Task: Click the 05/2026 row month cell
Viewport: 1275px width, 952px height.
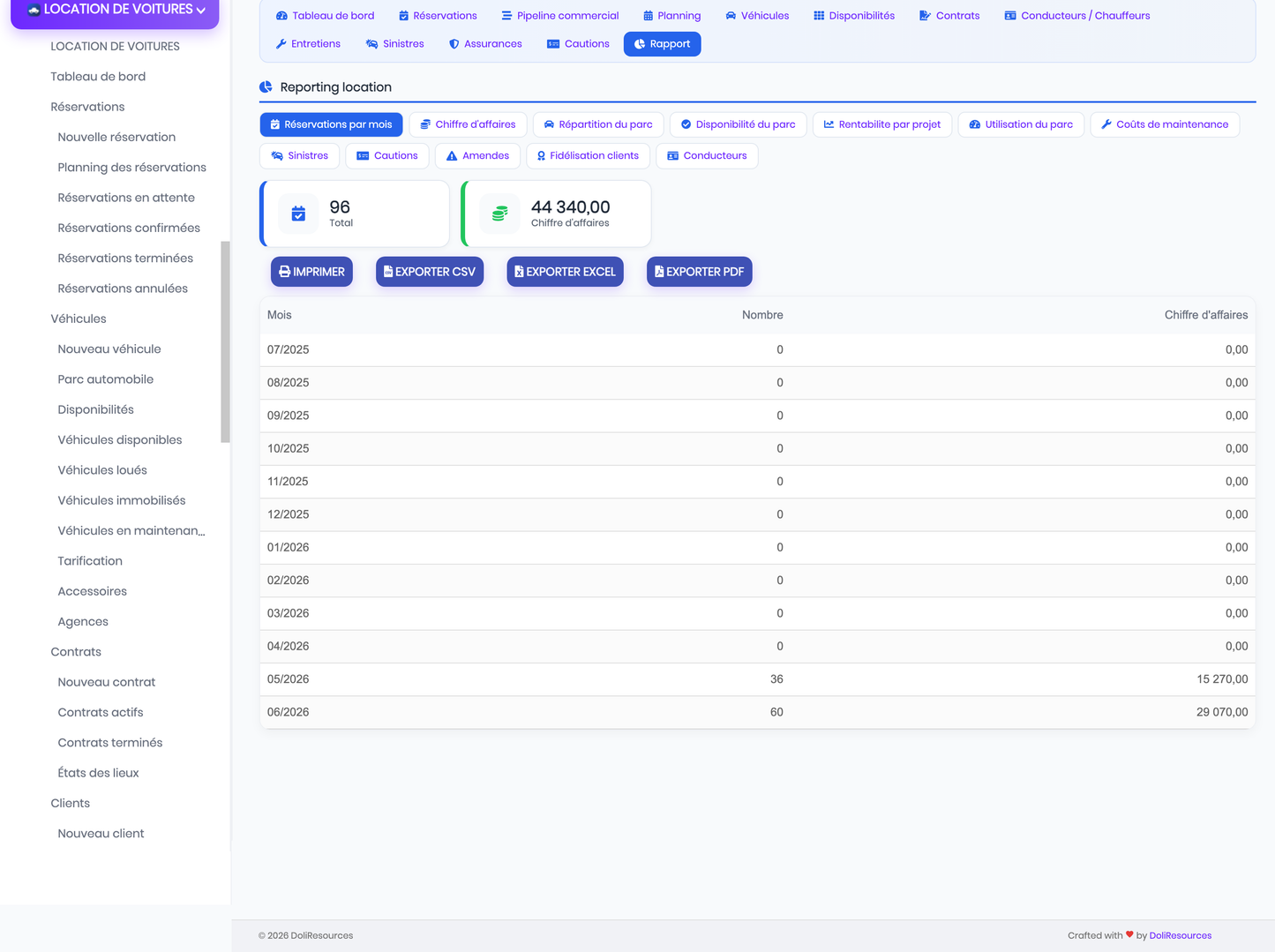Action: [288, 679]
